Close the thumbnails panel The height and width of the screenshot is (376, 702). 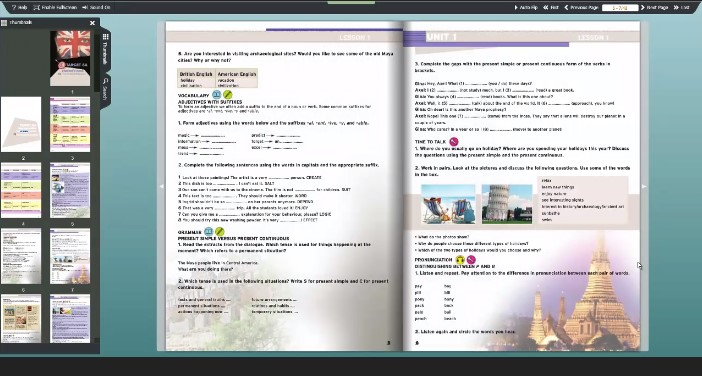click(92, 23)
